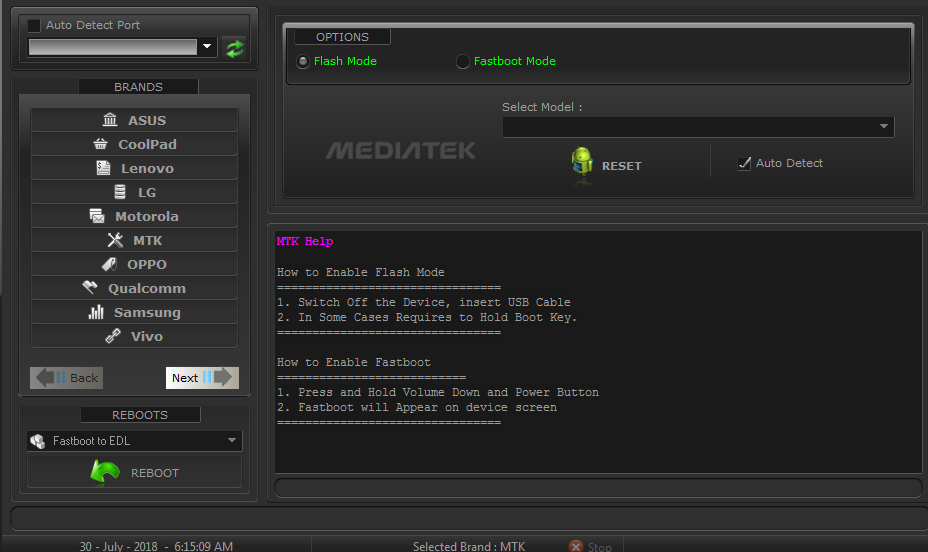Viewport: 928px width, 552px height.
Task: Click the Samsung bar chart icon
Action: pos(96,312)
